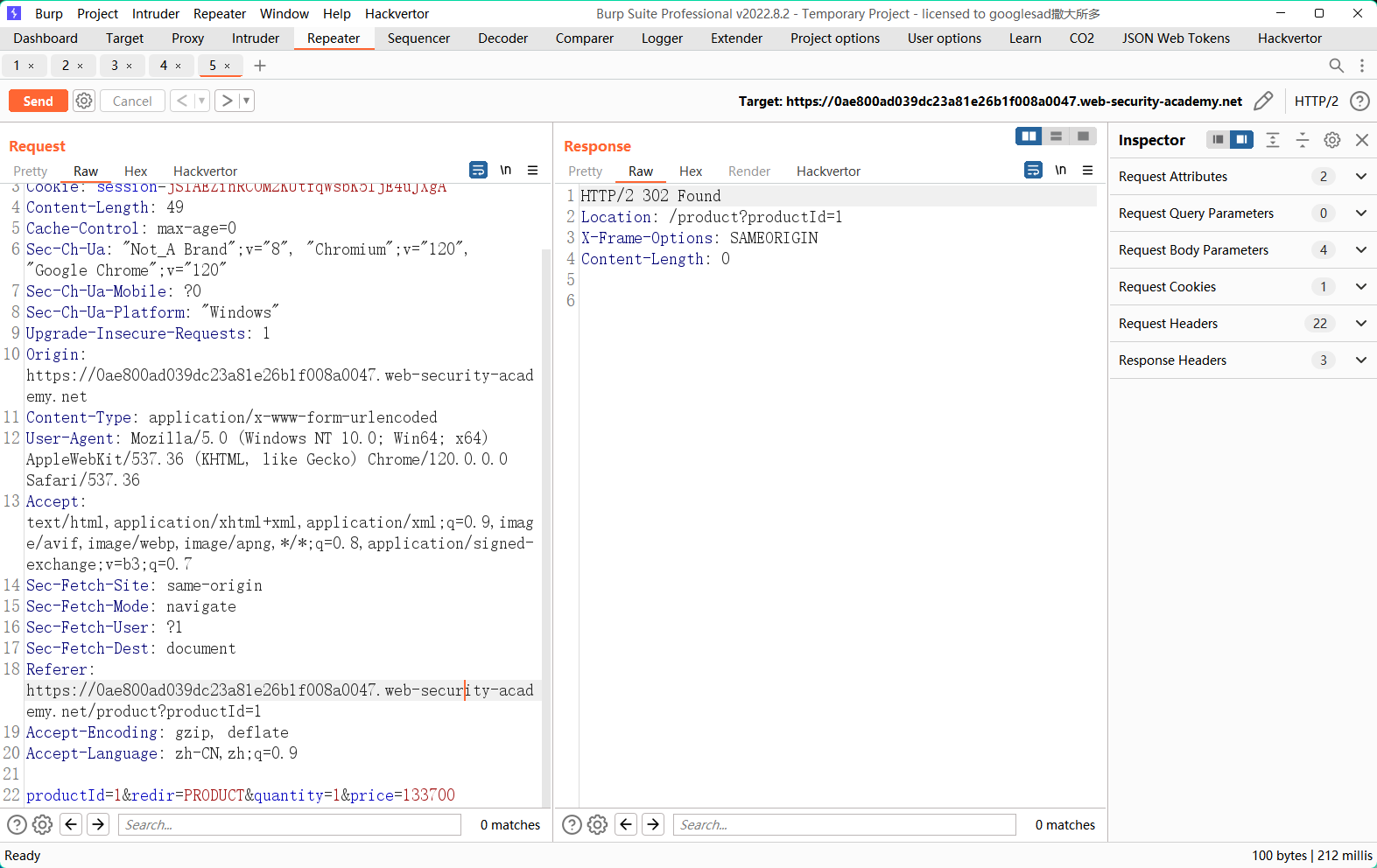Select Repeater tab 2

click(66, 66)
